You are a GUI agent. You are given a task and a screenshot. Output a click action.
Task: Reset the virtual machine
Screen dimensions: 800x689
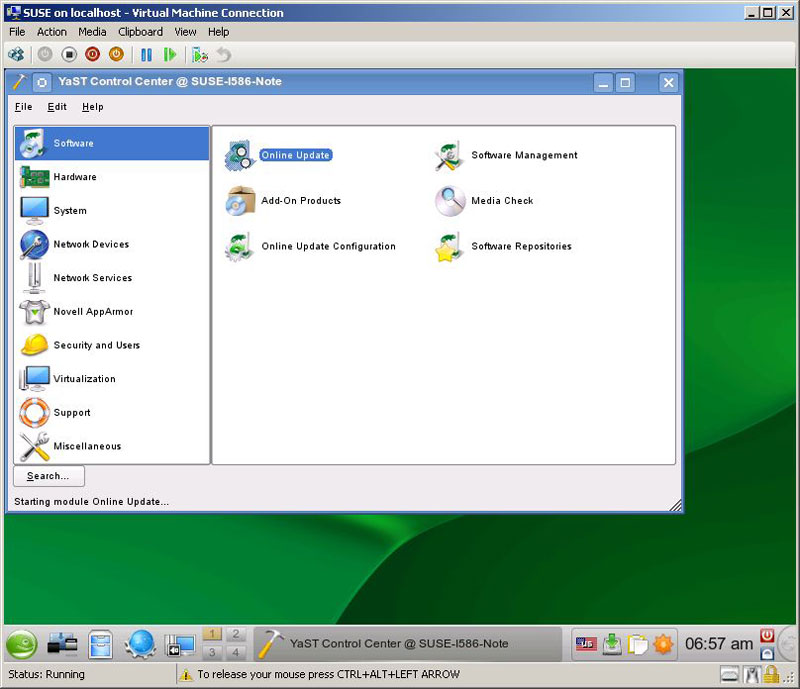[x=170, y=55]
